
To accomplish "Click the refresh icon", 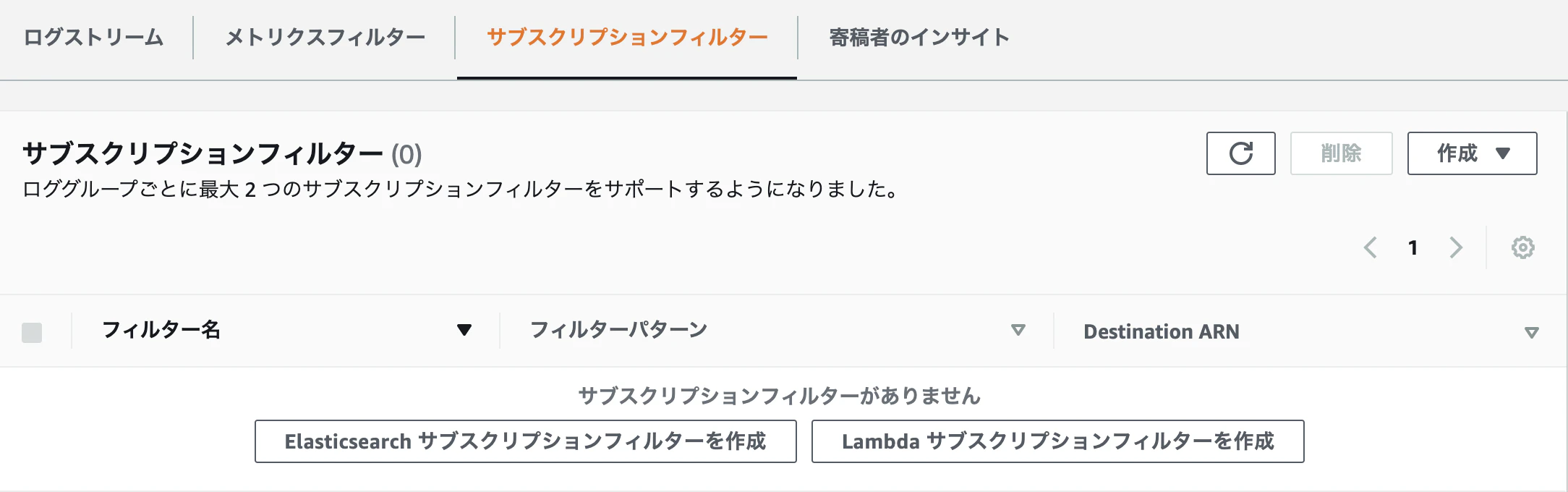I will click(x=1240, y=153).
